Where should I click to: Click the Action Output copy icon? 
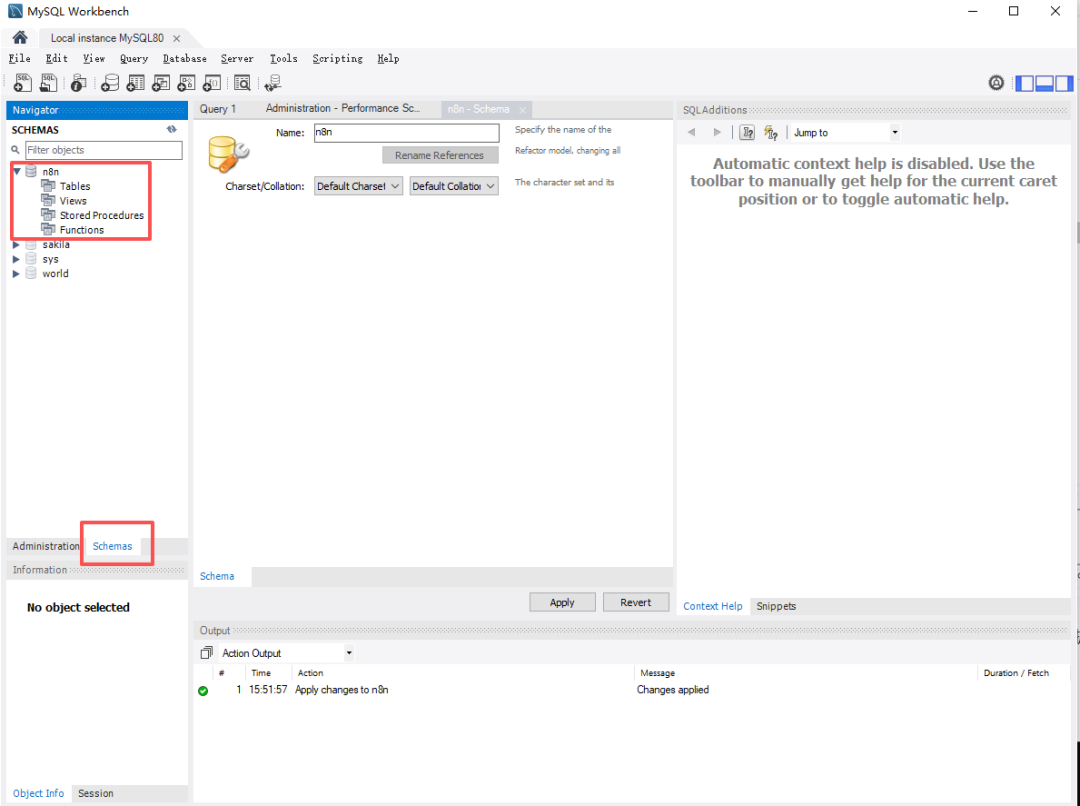point(206,652)
